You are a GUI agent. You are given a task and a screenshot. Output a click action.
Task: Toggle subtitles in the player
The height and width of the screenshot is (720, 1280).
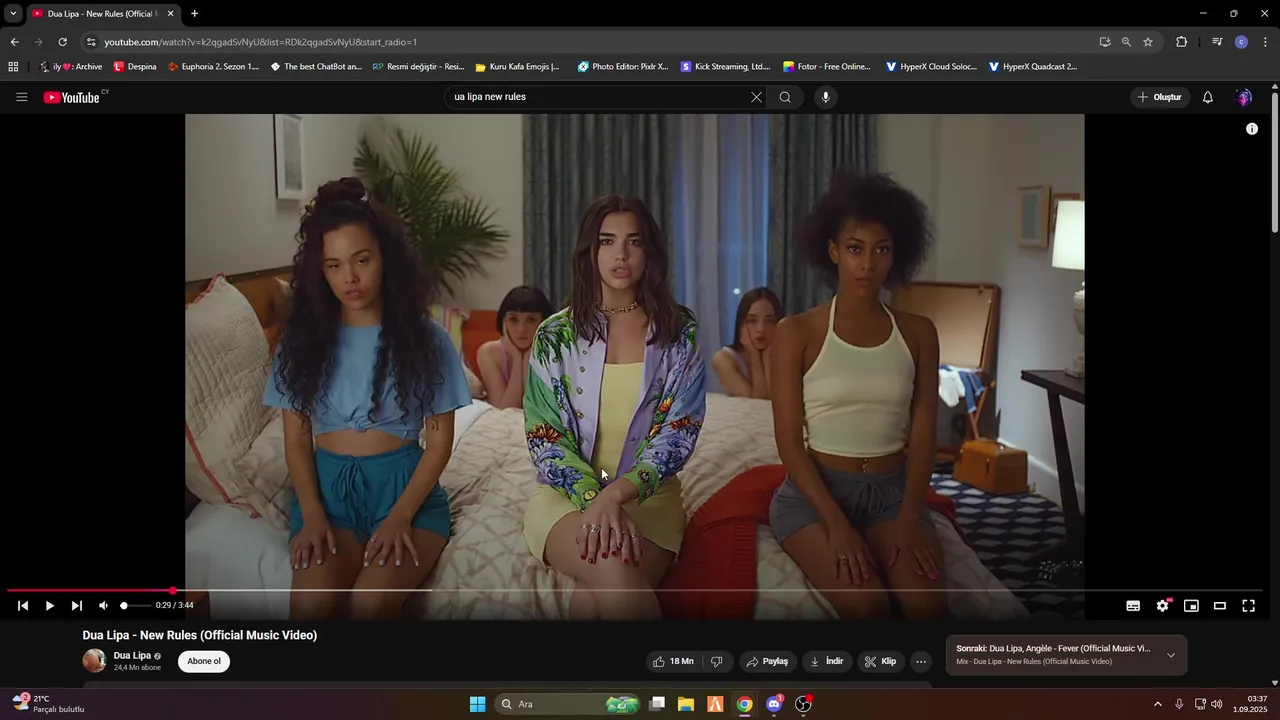click(1133, 605)
